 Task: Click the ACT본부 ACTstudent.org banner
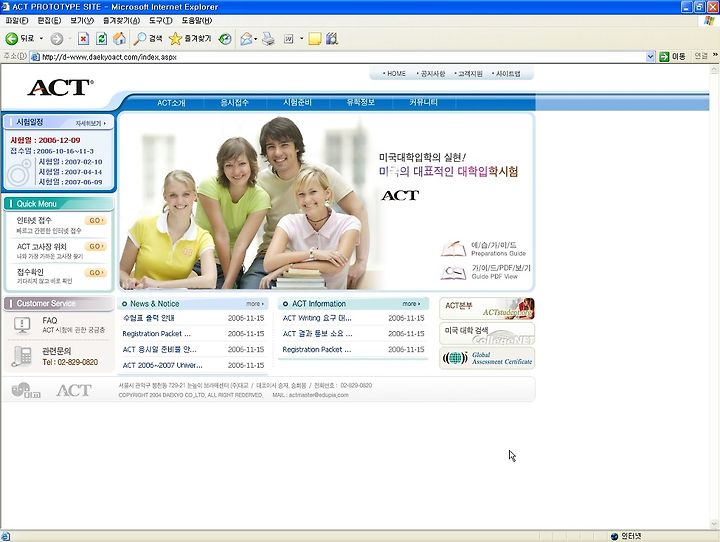coord(487,309)
